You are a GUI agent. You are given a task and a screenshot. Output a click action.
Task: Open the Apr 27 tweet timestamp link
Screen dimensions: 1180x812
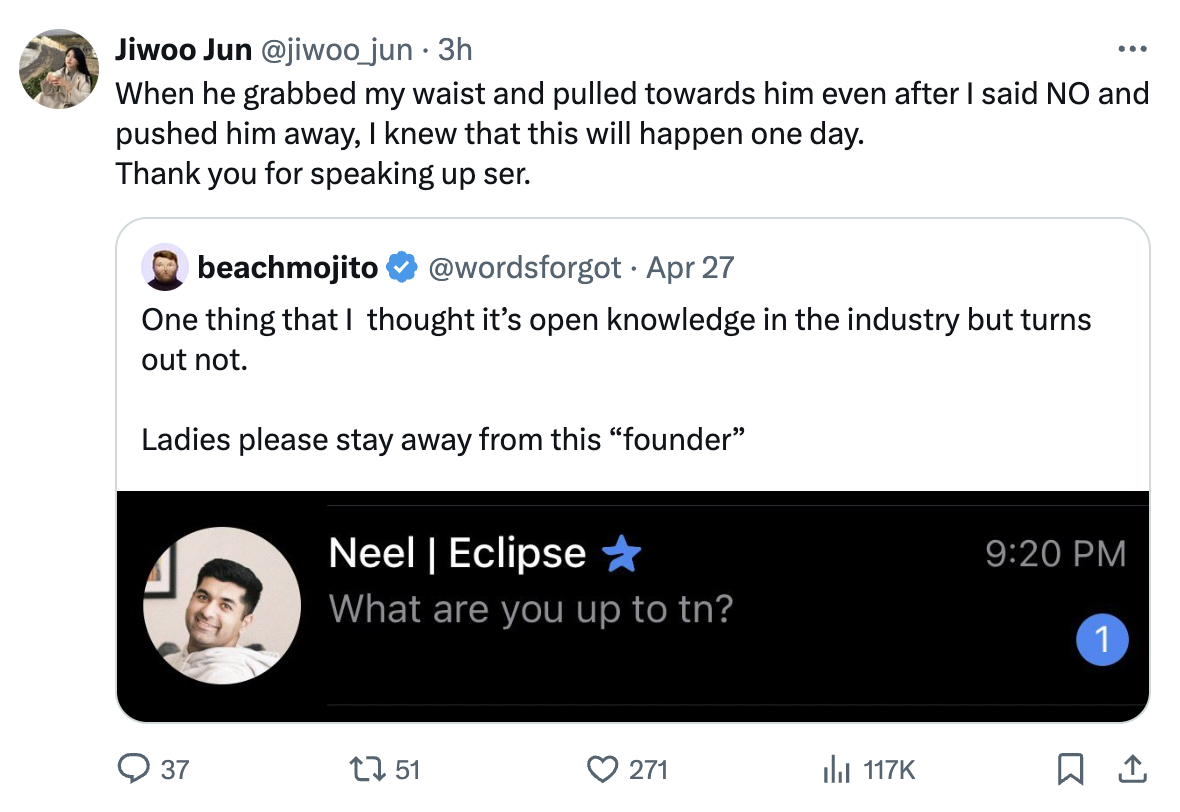point(690,267)
